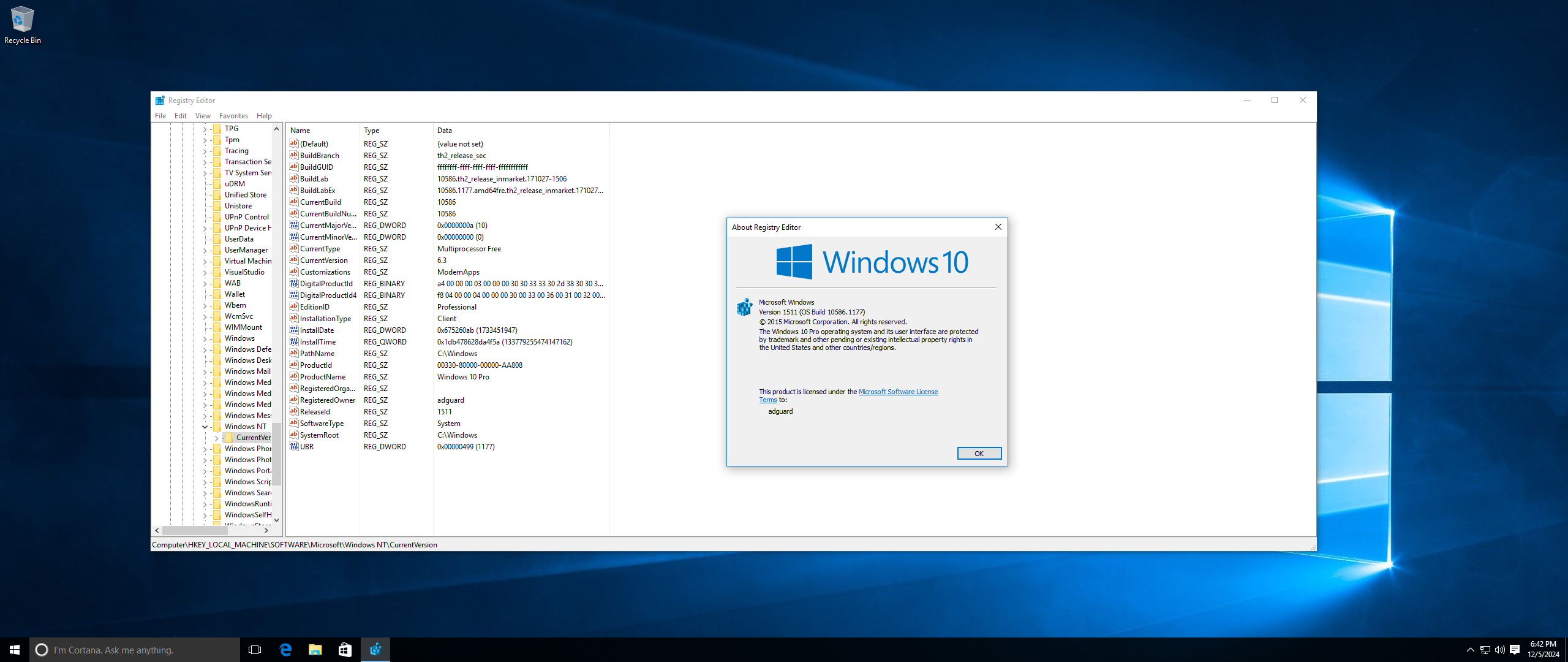
Task: Click the folder icon of VisualStudio key
Action: [x=217, y=272]
